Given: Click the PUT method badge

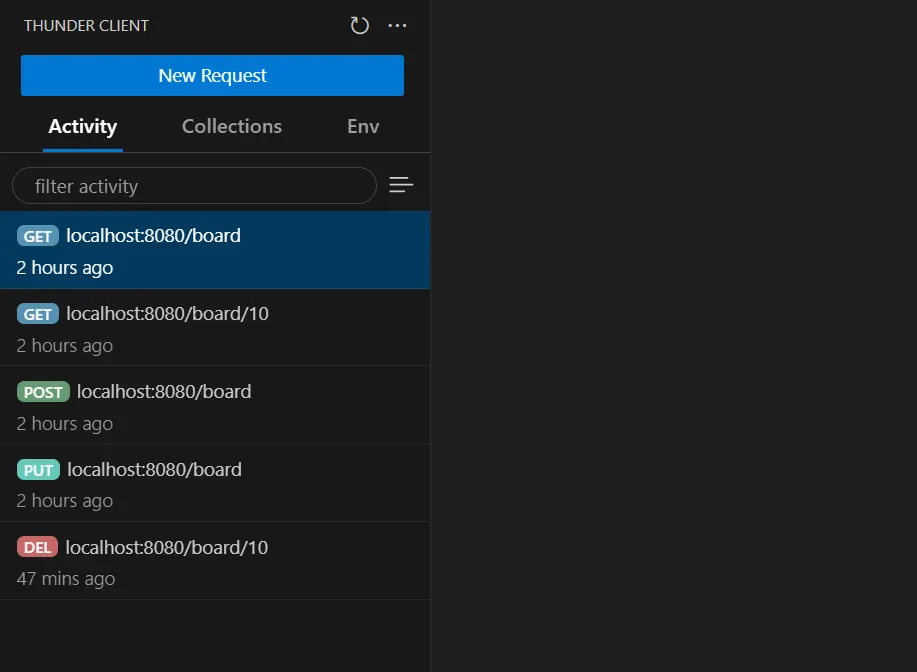Looking at the screenshot, I should pos(38,471).
